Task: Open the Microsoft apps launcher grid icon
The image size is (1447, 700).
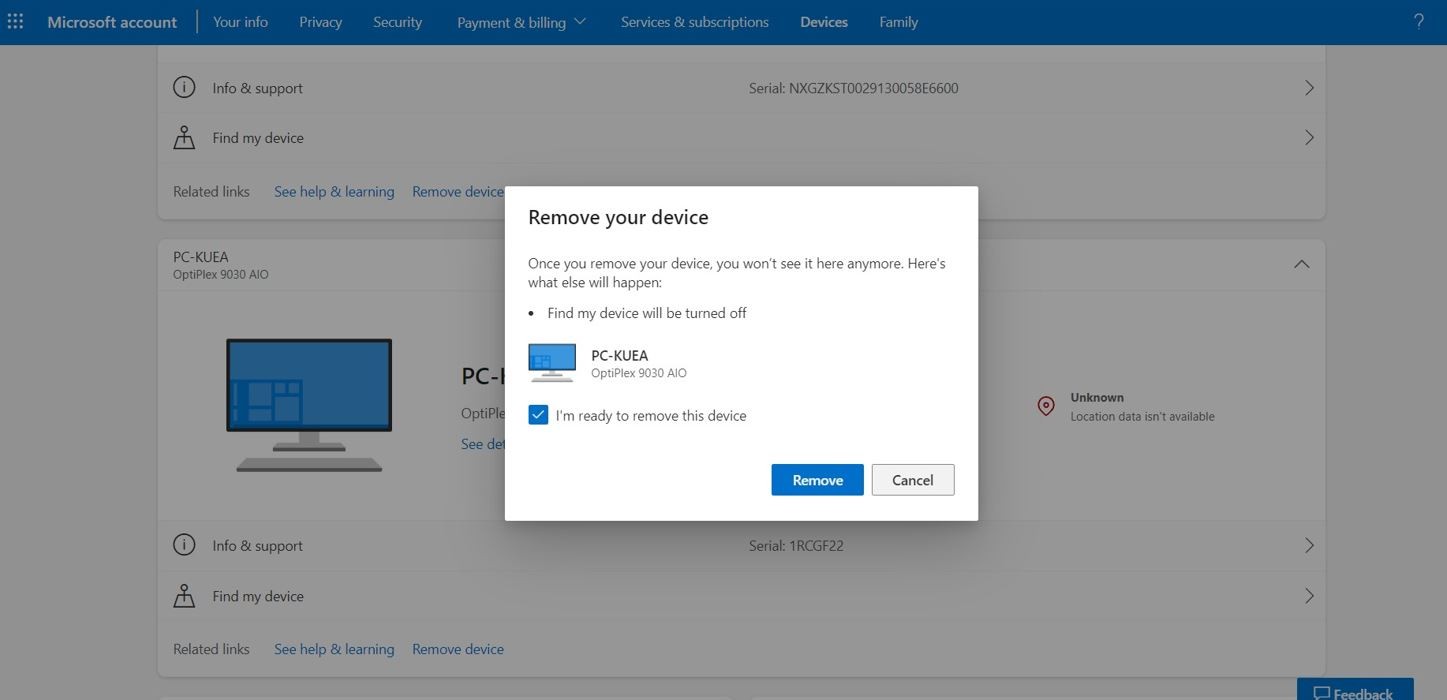Action: coord(15,21)
